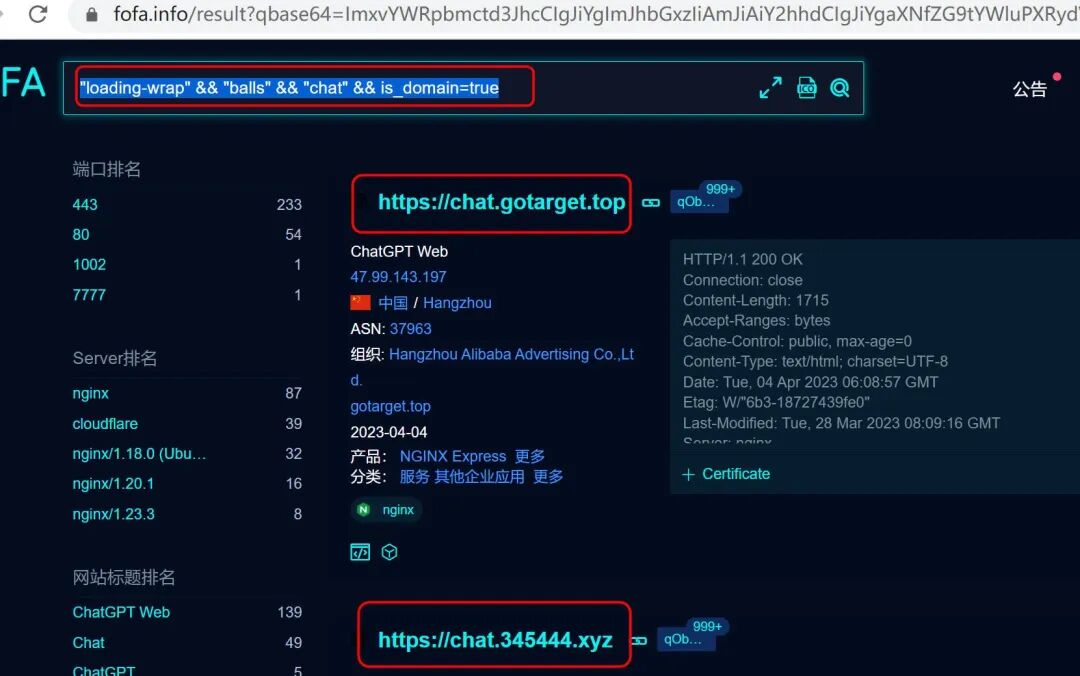Filter by port 7777
Screen dimensions: 1080x676
tap(90, 295)
